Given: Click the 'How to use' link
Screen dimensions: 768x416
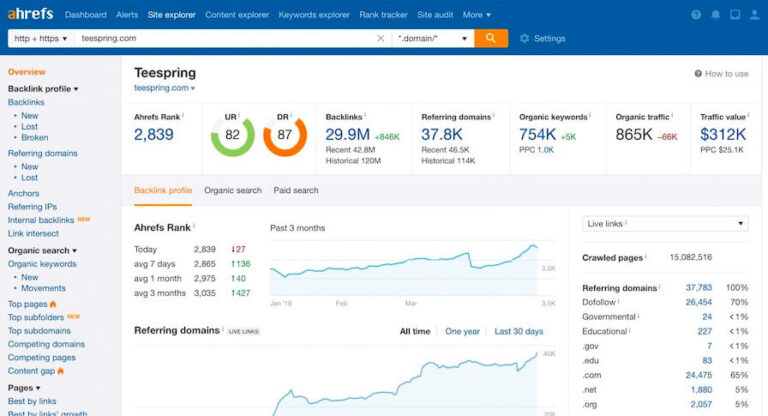Looking at the screenshot, I should (721, 74).
